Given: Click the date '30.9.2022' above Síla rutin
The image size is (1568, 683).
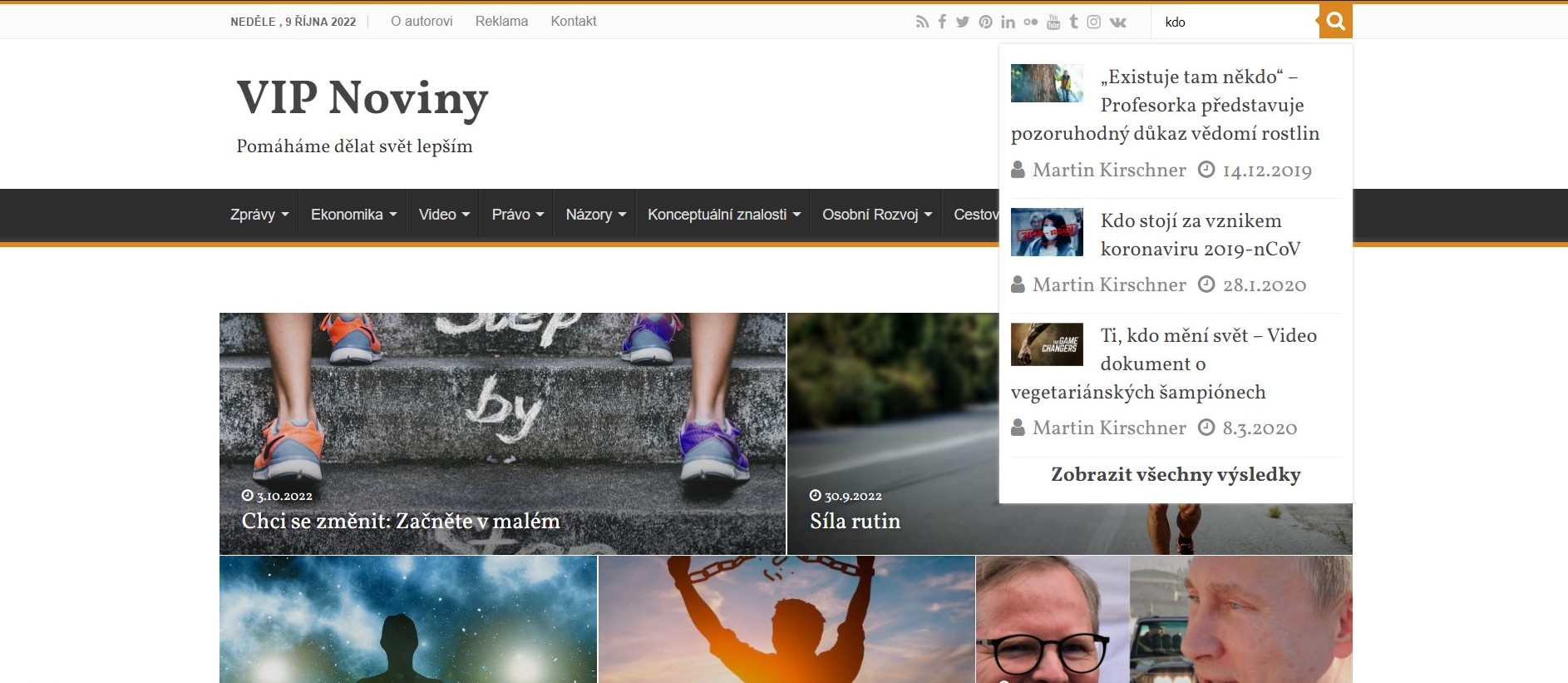Looking at the screenshot, I should tap(853, 496).
